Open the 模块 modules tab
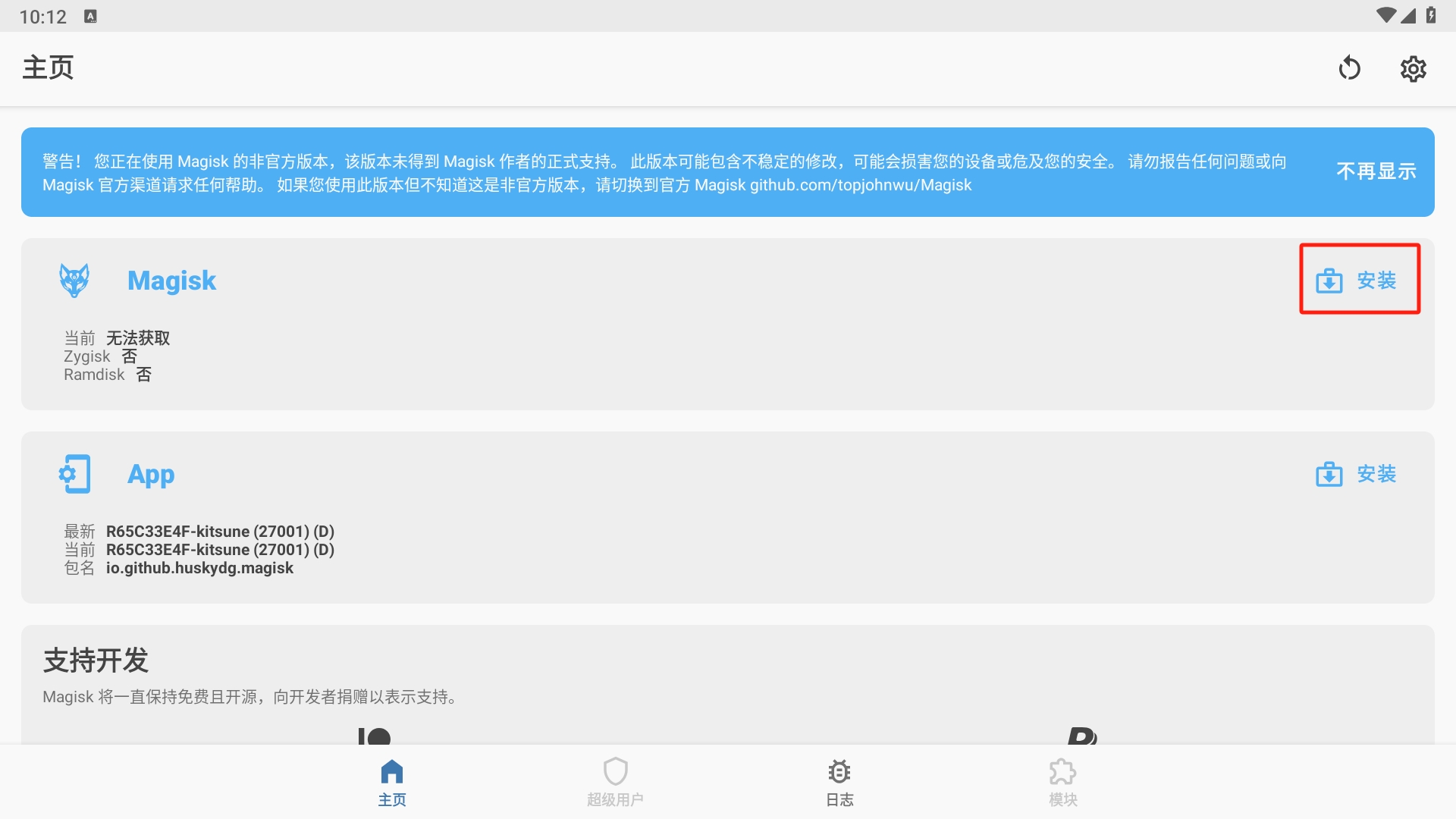This screenshot has width=1456, height=819. 1062,783
